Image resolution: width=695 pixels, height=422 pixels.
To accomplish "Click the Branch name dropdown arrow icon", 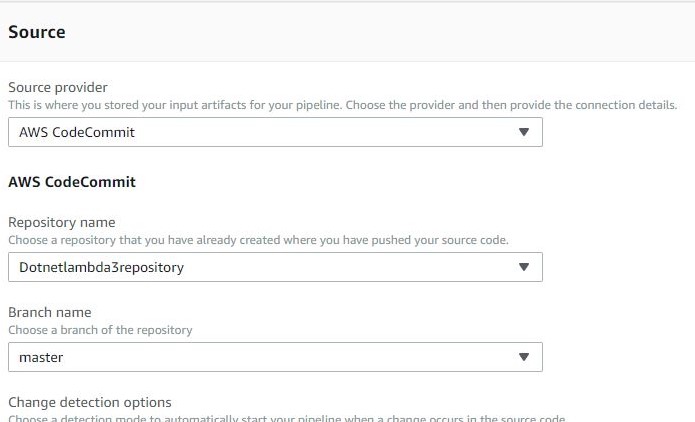I will (524, 357).
